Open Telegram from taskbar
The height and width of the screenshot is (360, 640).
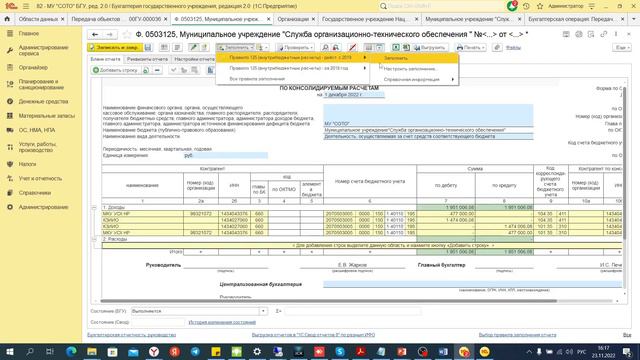(x=195, y=352)
